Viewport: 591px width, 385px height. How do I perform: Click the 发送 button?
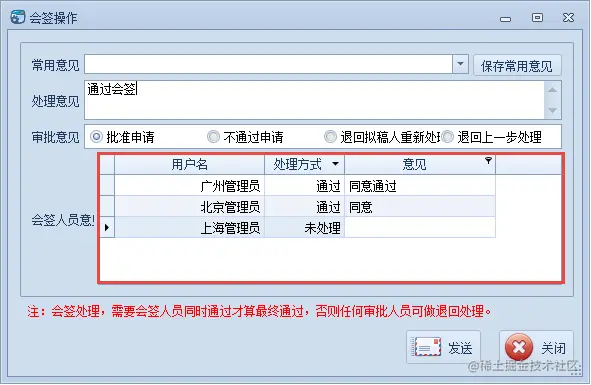tap(443, 347)
